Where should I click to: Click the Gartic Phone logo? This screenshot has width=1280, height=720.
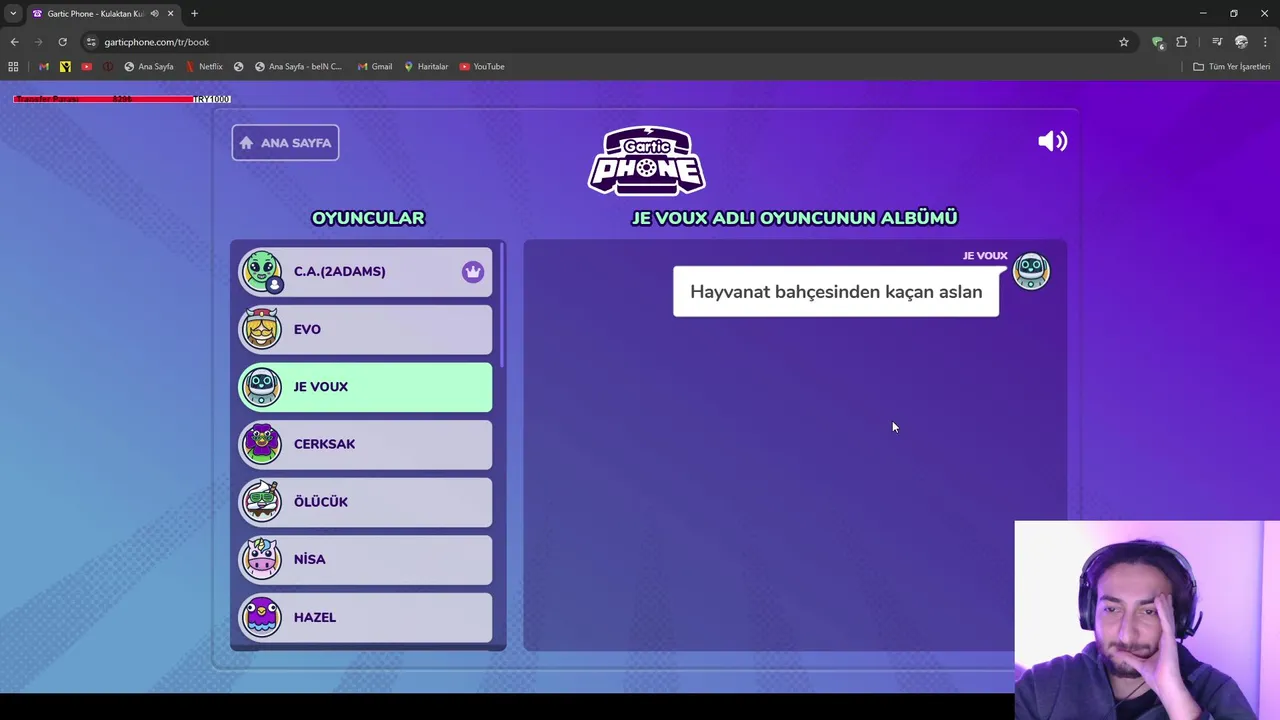pyautogui.click(x=647, y=160)
